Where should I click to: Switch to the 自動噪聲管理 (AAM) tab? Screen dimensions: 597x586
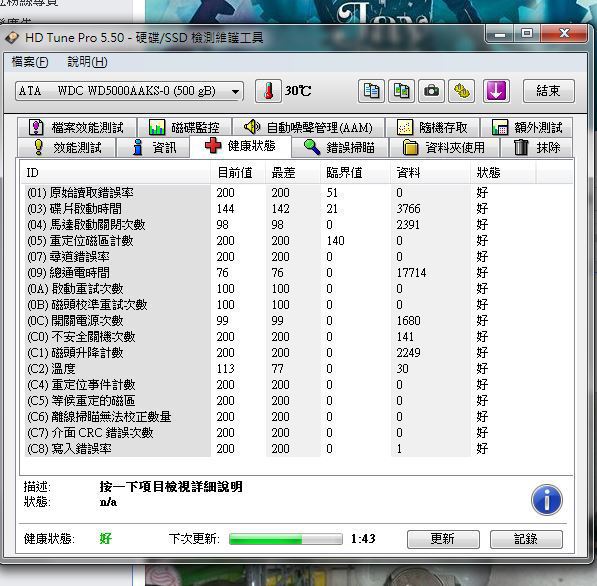pos(308,127)
